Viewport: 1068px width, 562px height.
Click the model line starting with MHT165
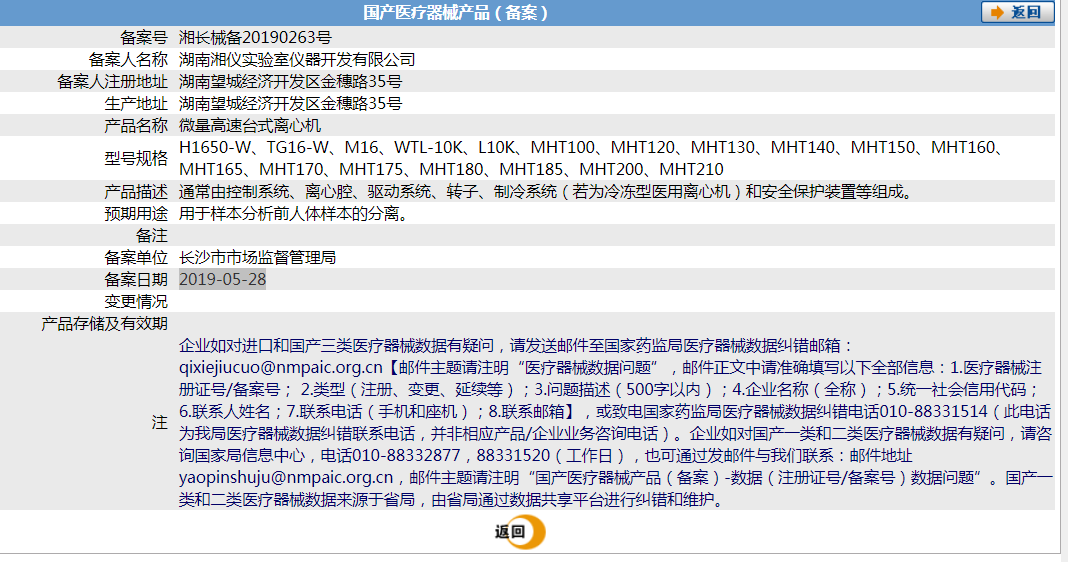click(451, 169)
